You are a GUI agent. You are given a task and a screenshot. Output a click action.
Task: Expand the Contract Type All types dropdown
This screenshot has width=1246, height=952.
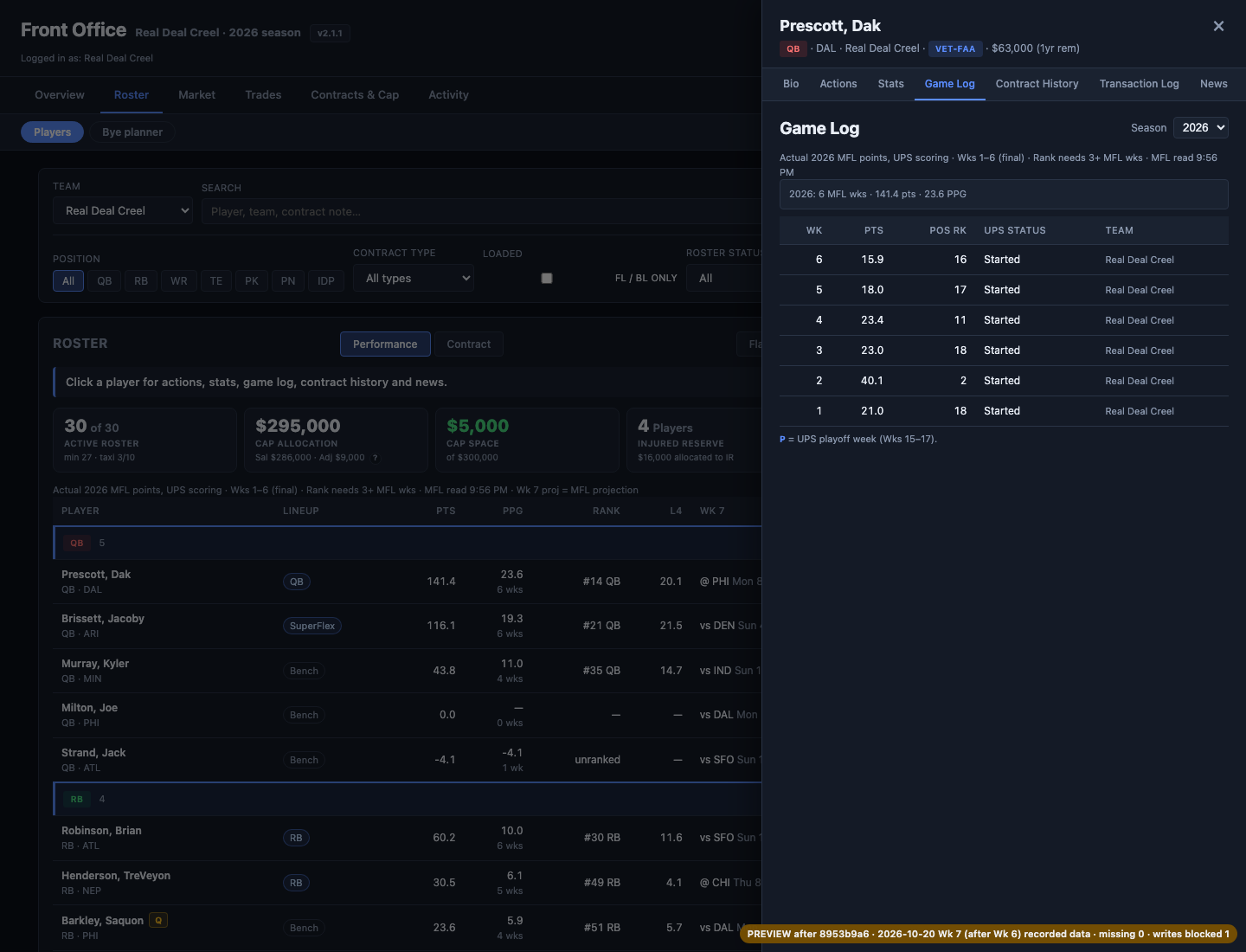pos(414,278)
